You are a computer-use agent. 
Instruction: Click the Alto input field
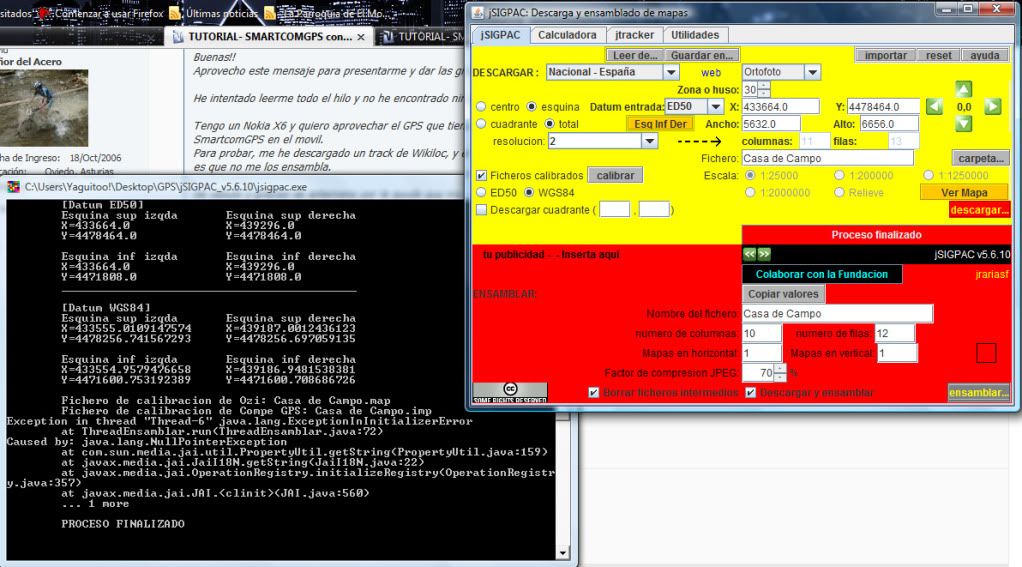pyautogui.click(x=889, y=124)
